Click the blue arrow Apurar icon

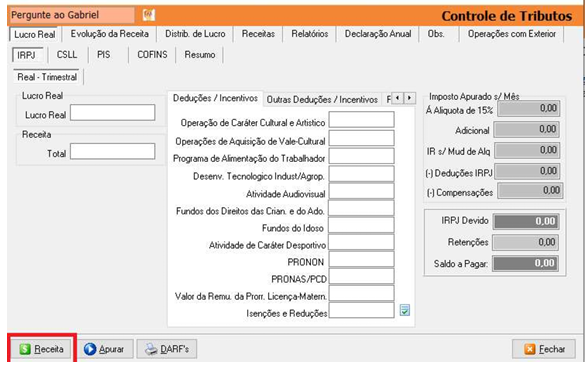click(x=90, y=349)
